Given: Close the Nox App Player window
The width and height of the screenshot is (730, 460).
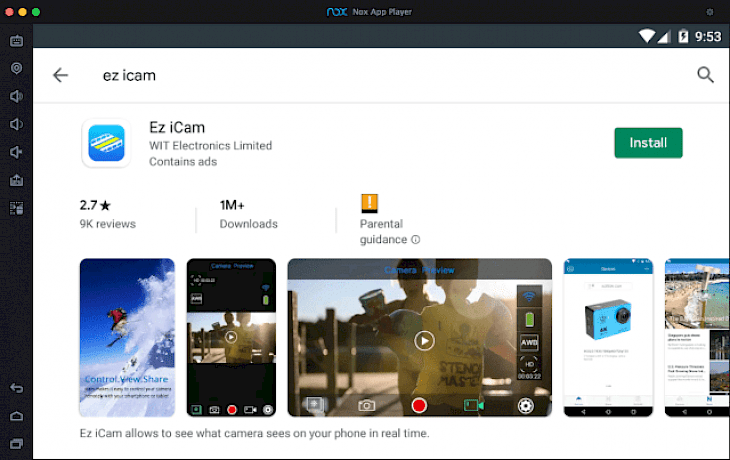Looking at the screenshot, I should coord(9,12).
